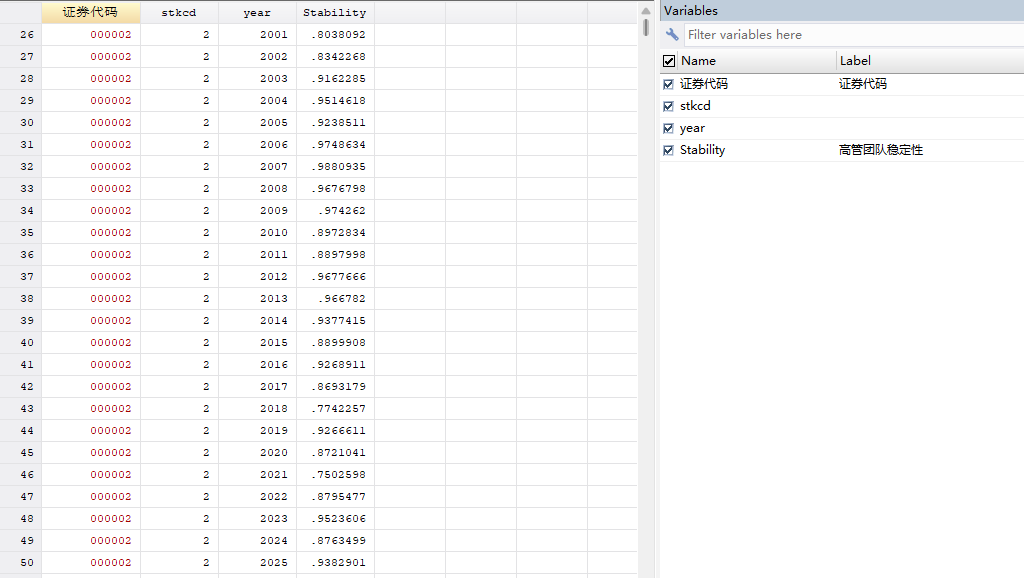Click Stability cell .9238511
The height and width of the screenshot is (578, 1024).
coord(335,123)
